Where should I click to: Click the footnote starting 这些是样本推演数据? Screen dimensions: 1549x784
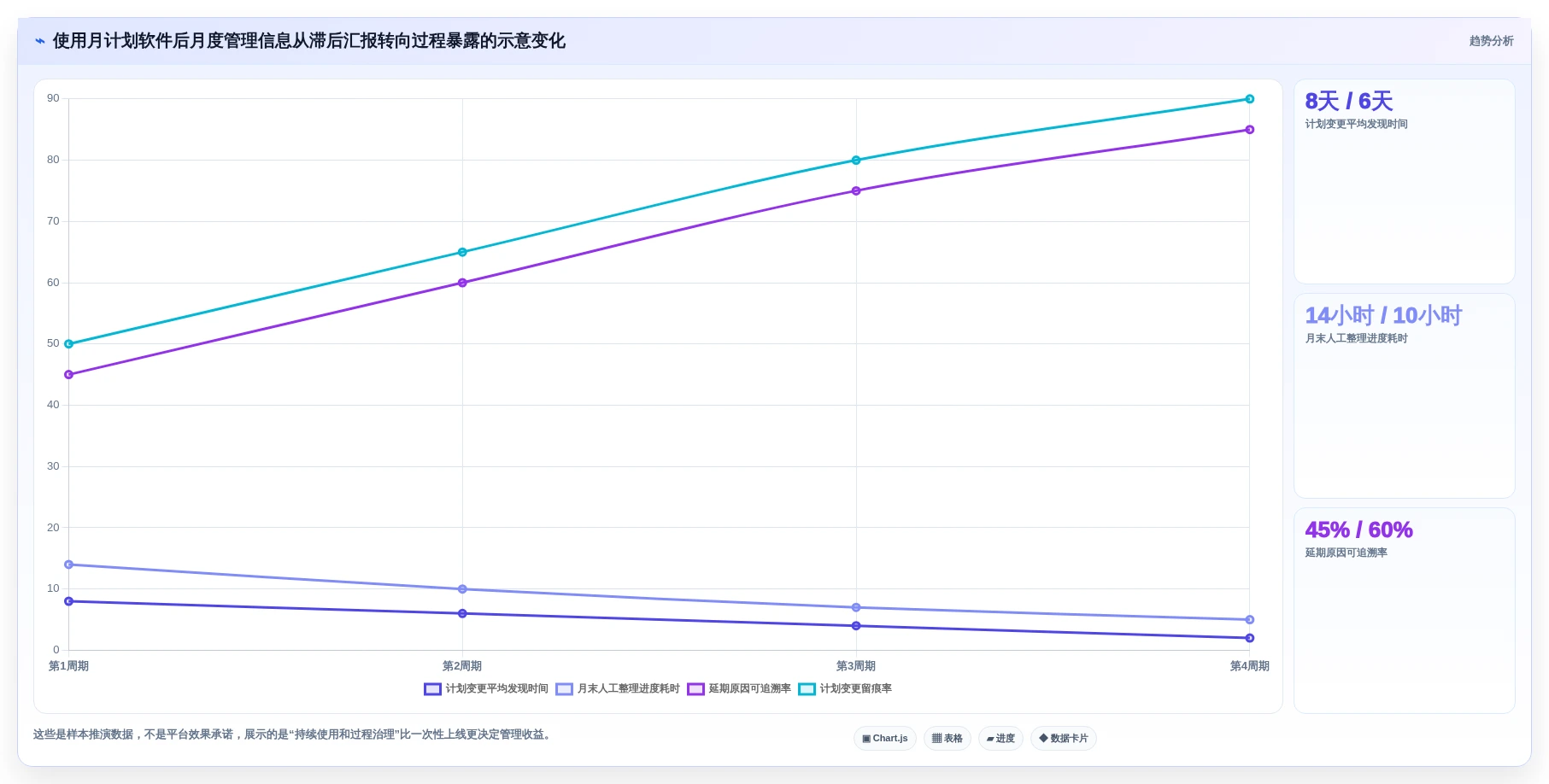[x=294, y=734]
